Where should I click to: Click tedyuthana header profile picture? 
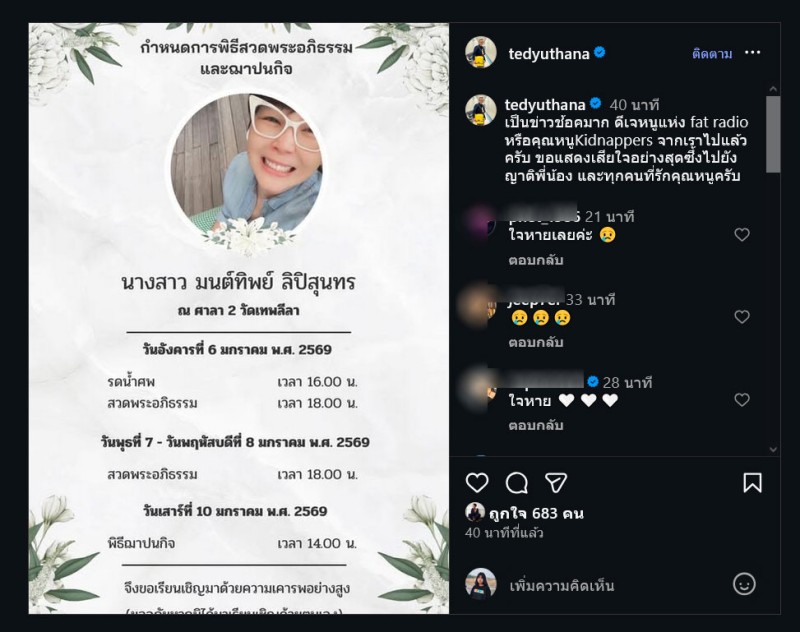pos(481,53)
